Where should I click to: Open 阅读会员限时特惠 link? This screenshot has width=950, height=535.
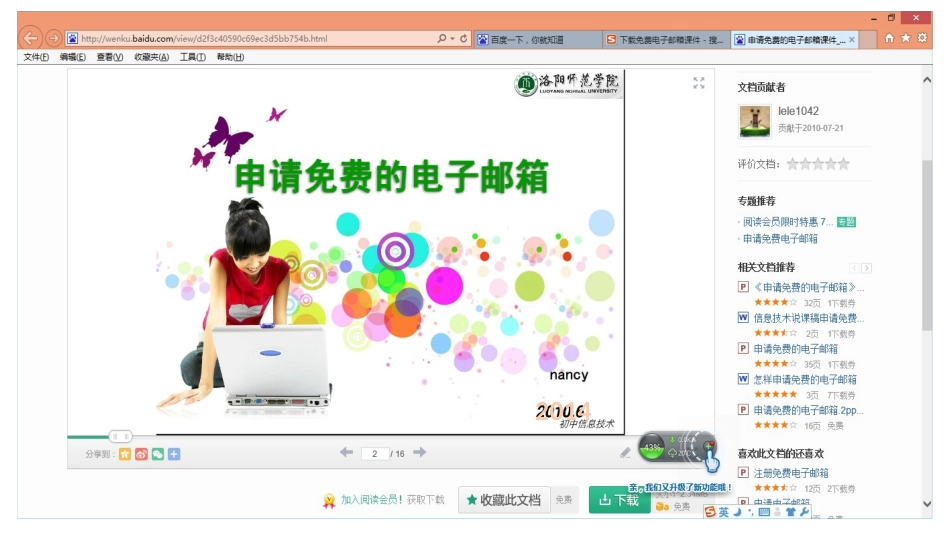(x=788, y=222)
